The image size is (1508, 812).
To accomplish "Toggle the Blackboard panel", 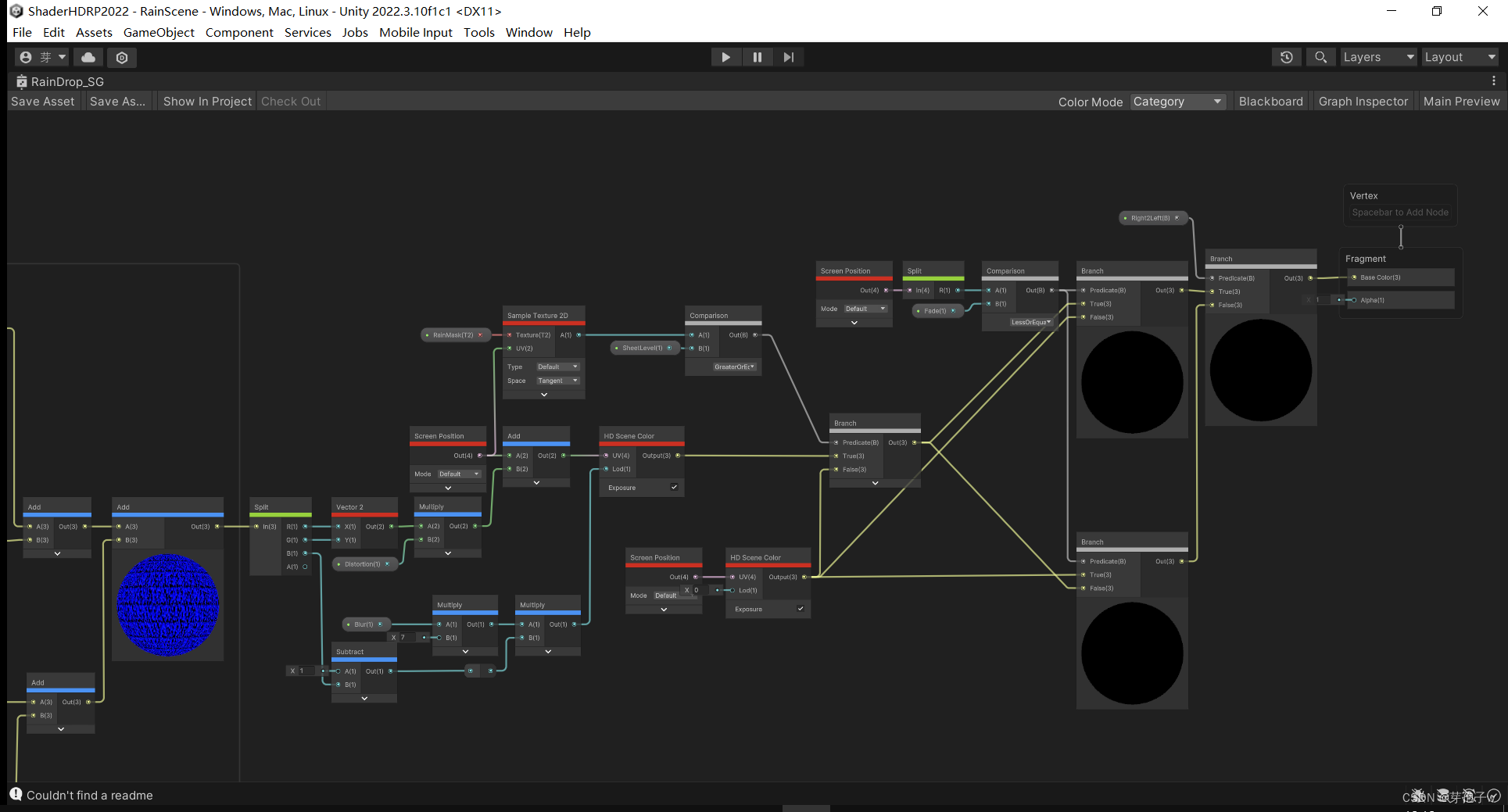I will [x=1270, y=102].
